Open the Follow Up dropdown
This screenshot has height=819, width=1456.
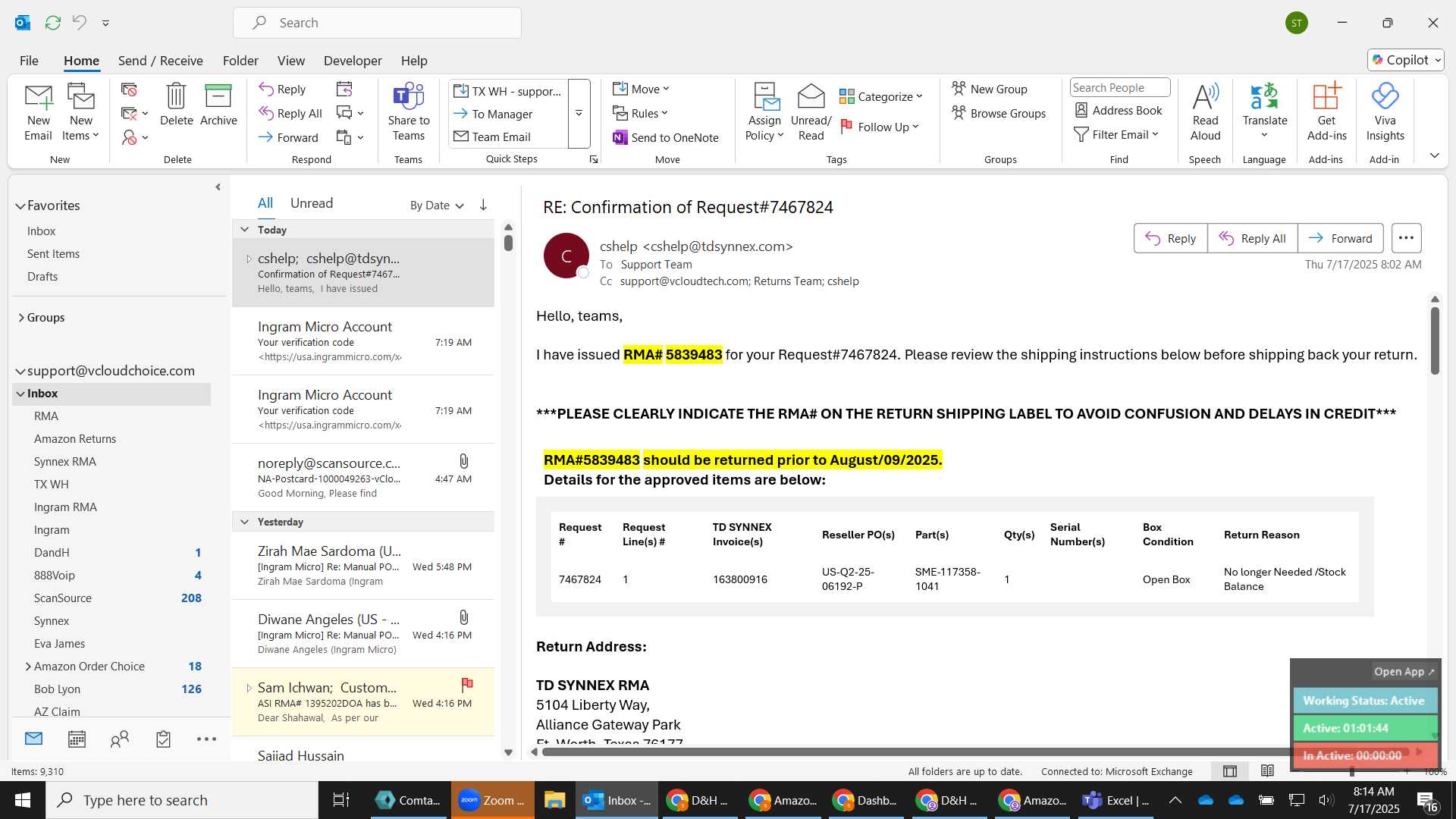[880, 127]
